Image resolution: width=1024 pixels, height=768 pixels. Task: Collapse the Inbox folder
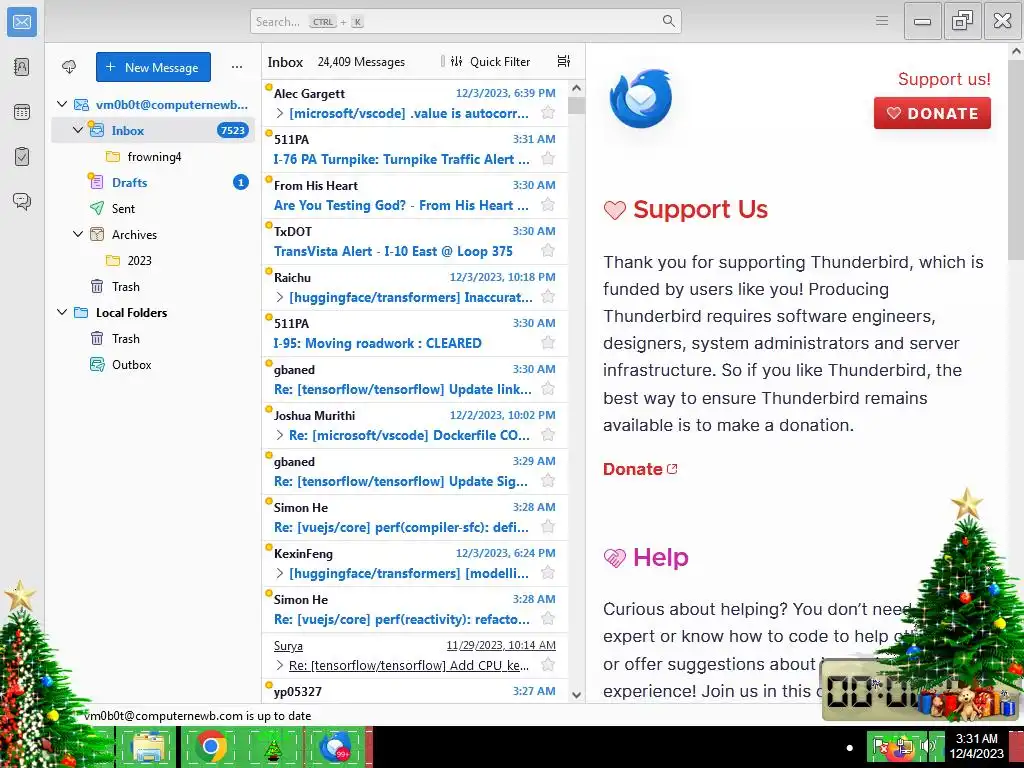(78, 130)
